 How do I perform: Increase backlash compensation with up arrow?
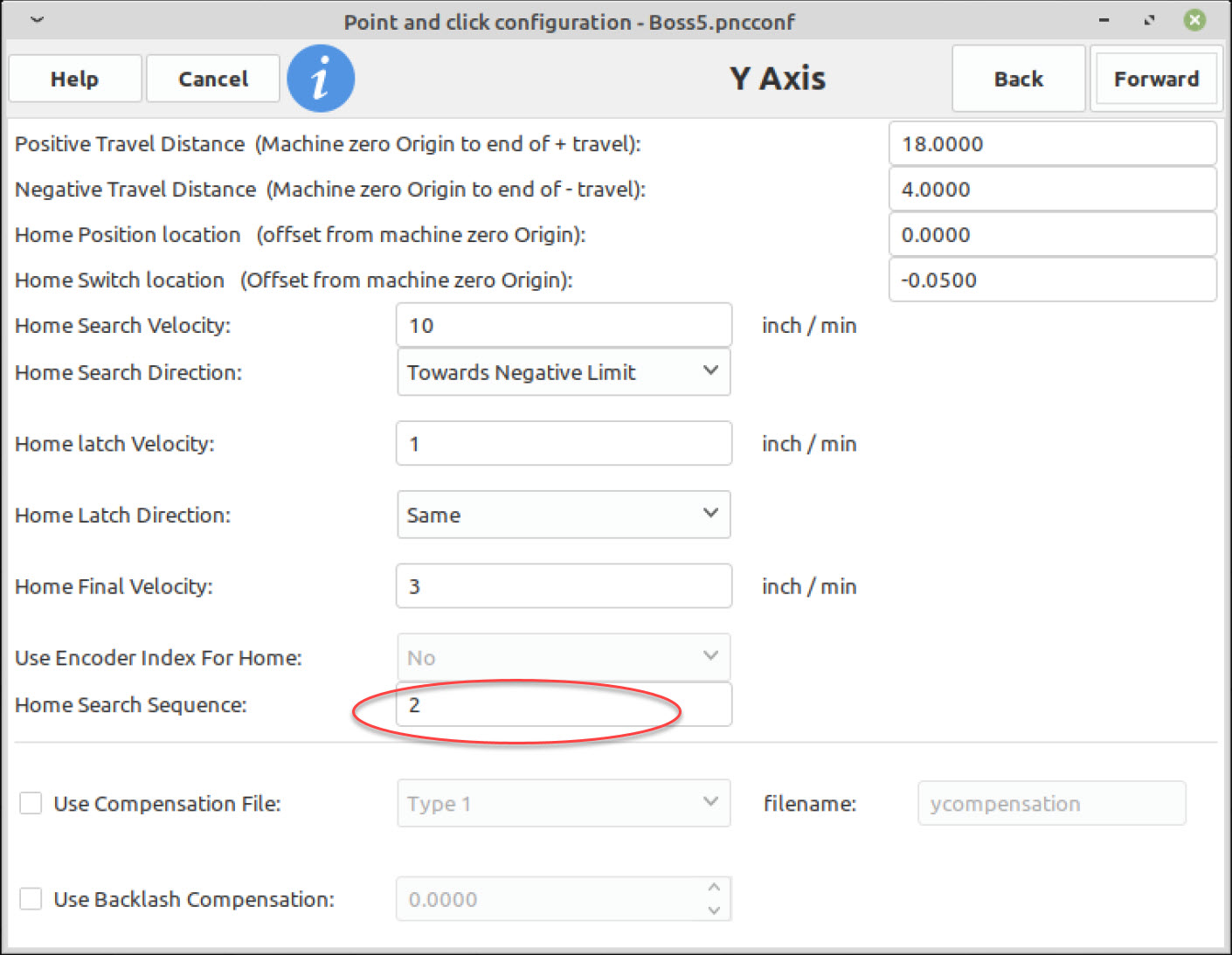pos(714,887)
